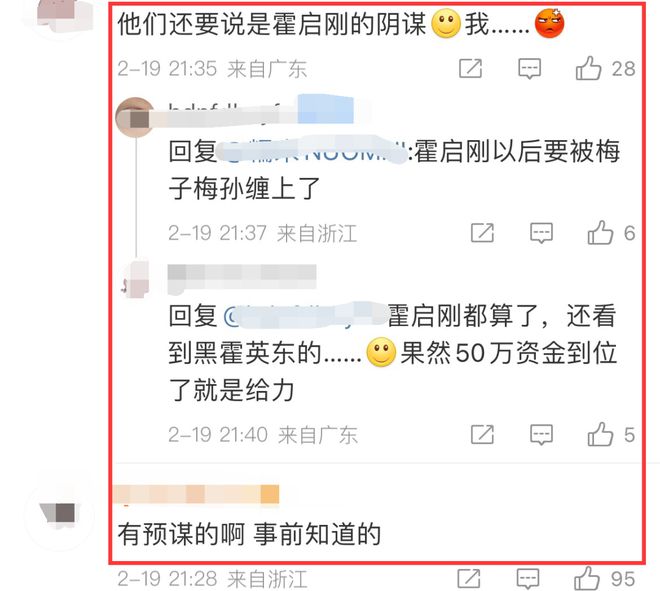This screenshot has height=591, width=660.
Task: Reply to the 21:37 Zhejiang comment
Action: coord(541,233)
